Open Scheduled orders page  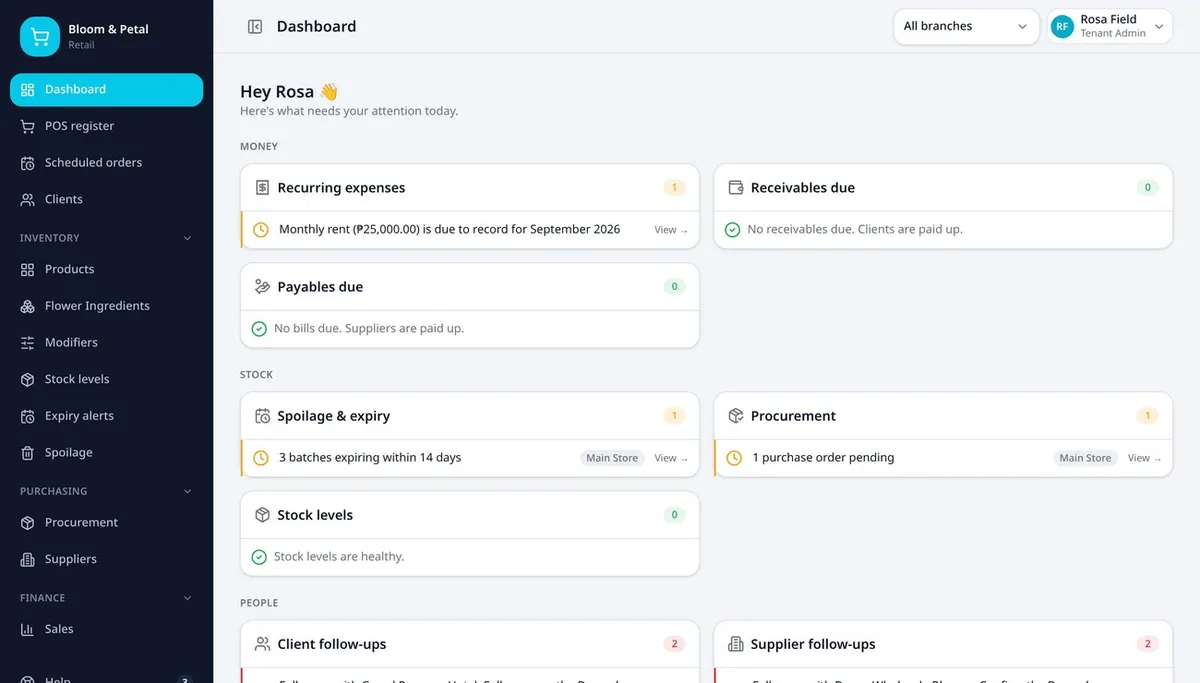pyautogui.click(x=106, y=163)
